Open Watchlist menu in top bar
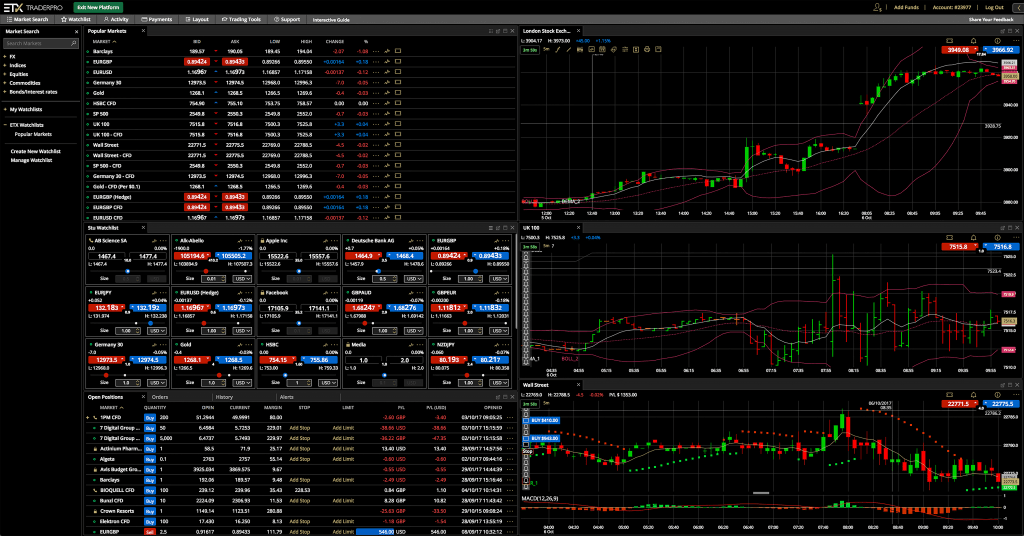 tap(76, 19)
